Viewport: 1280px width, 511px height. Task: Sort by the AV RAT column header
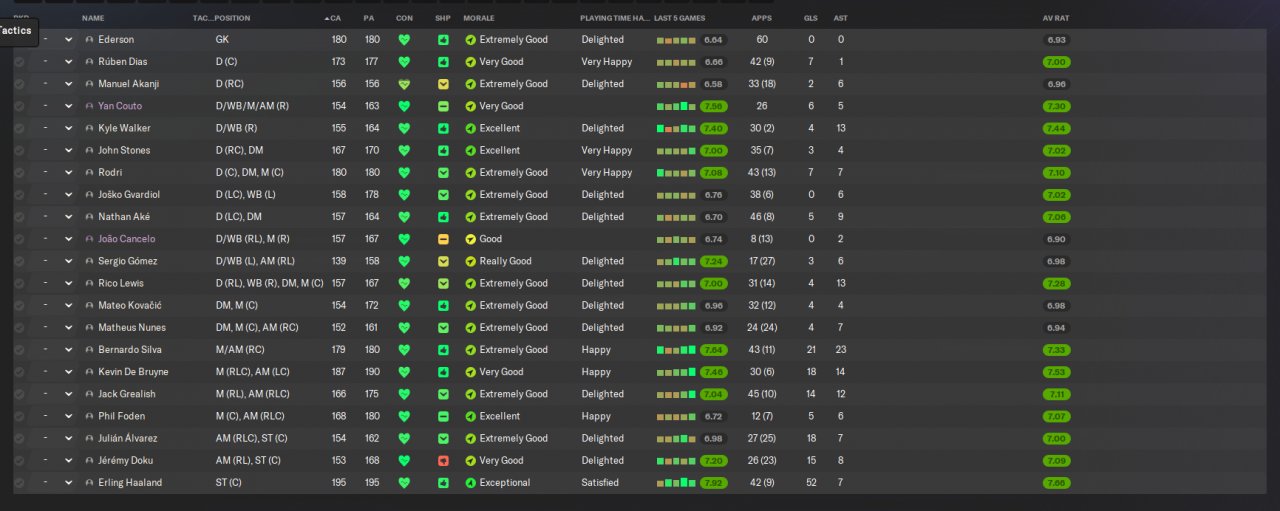[1055, 18]
